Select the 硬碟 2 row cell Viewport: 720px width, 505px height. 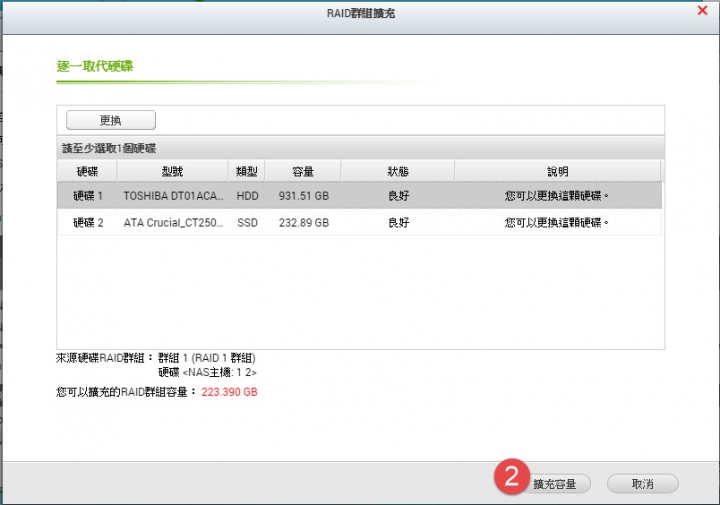click(88, 223)
